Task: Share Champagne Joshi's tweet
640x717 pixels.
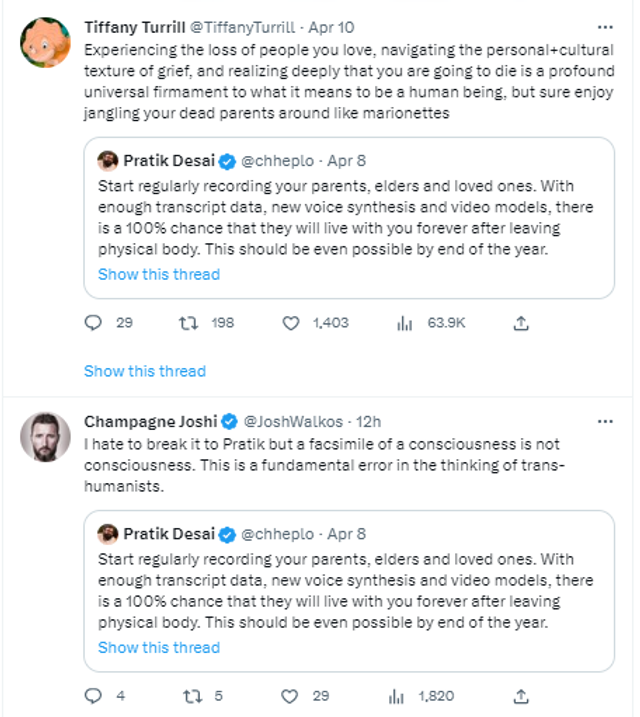Action: [x=520, y=696]
